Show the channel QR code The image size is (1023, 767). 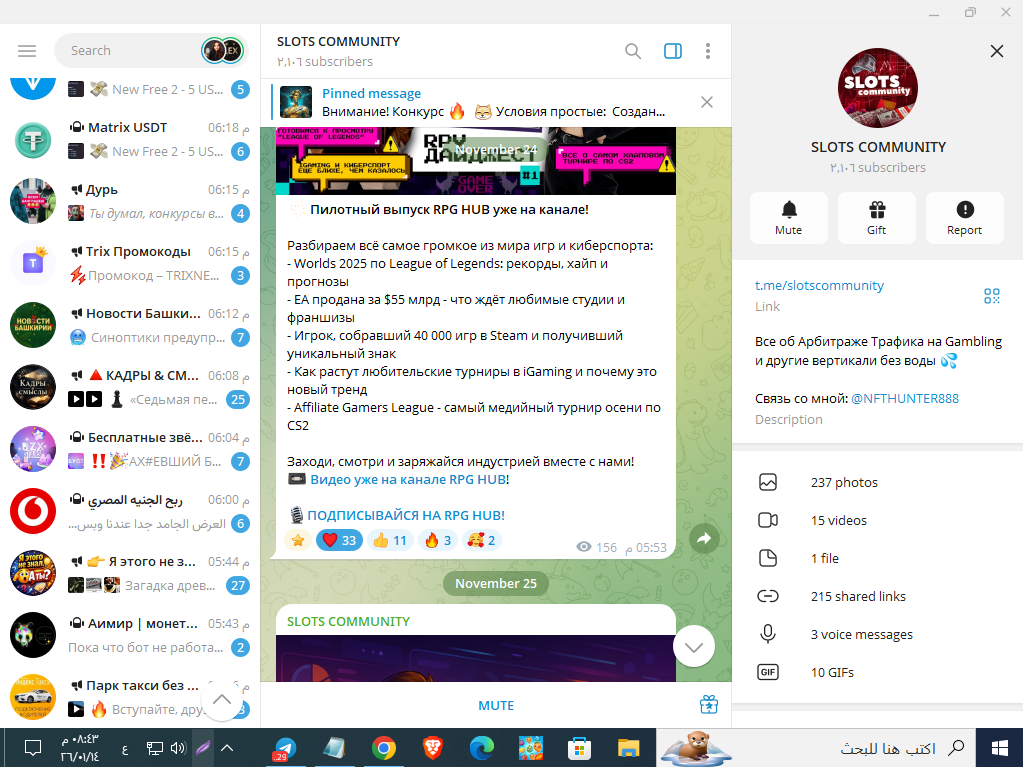[992, 296]
